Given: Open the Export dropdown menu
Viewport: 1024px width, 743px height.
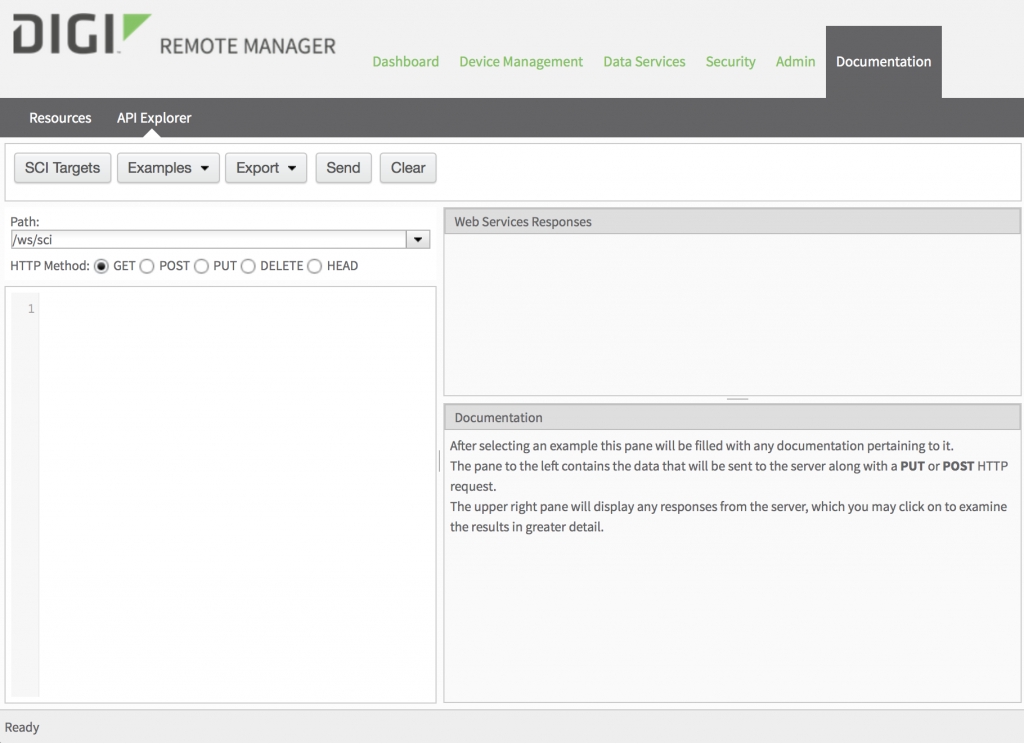Looking at the screenshot, I should pos(266,168).
